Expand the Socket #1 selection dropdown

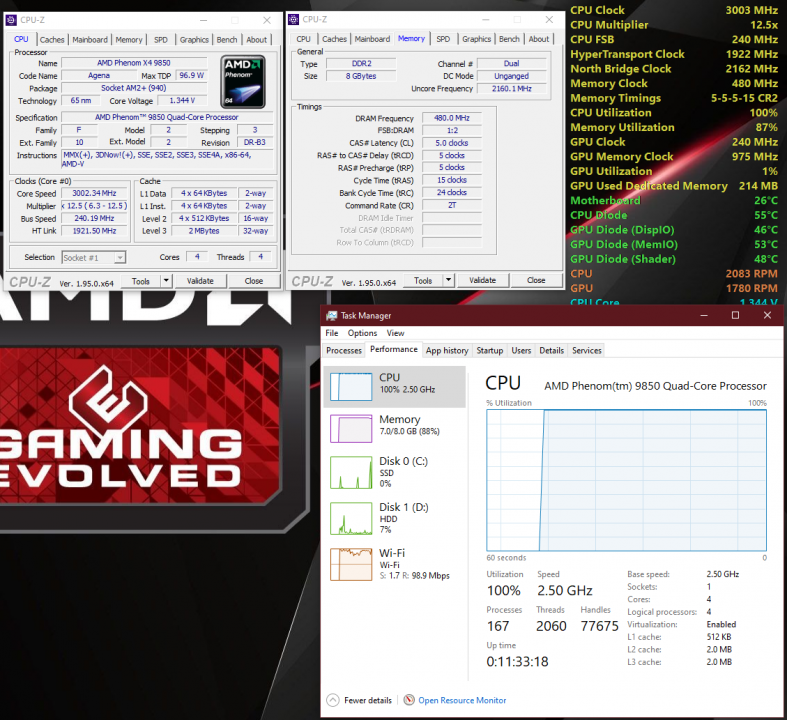pos(121,257)
